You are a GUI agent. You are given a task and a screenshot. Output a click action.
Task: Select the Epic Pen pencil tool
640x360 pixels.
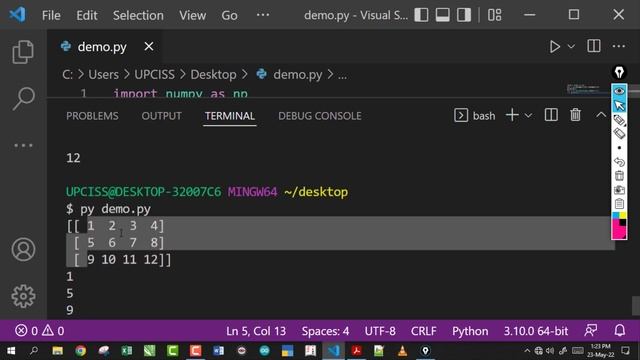[x=619, y=120]
